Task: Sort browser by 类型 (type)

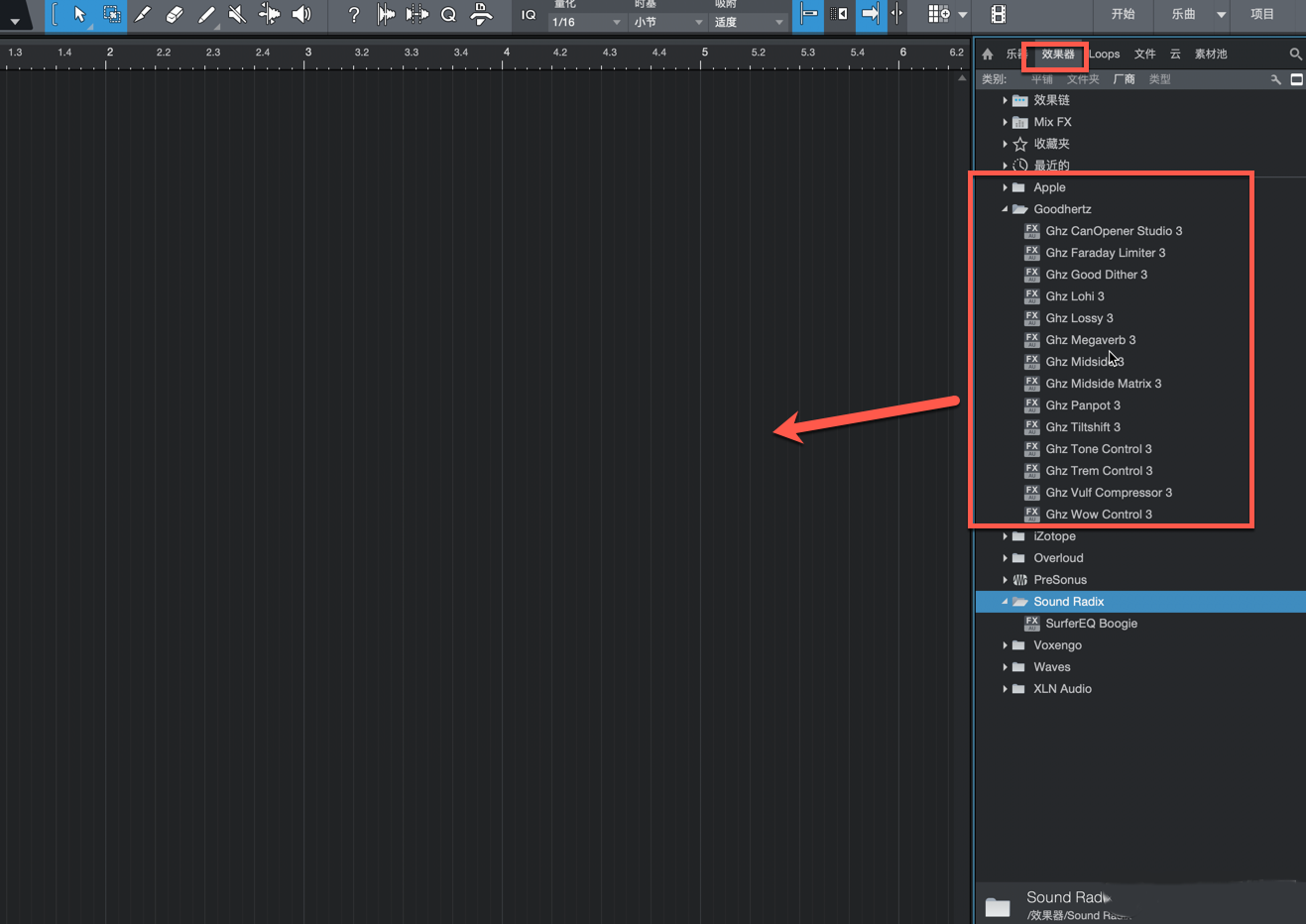Action: pos(1160,79)
